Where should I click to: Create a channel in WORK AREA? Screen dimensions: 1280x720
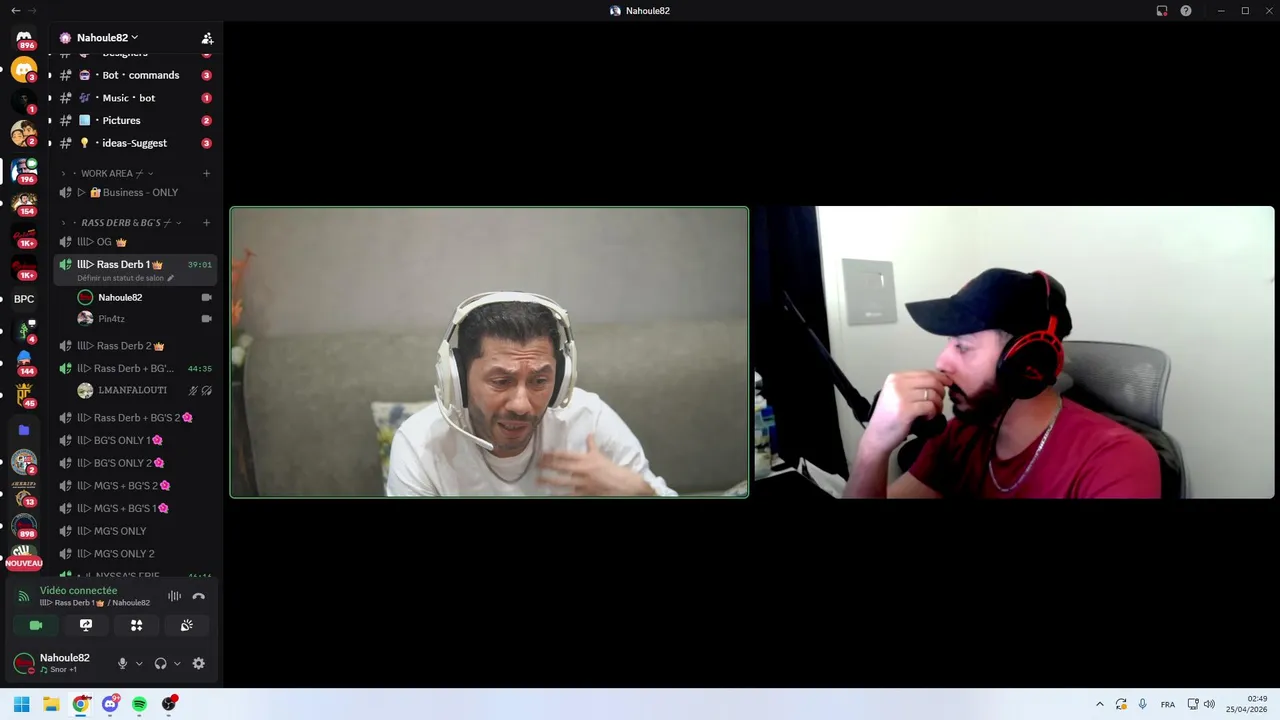tap(207, 173)
